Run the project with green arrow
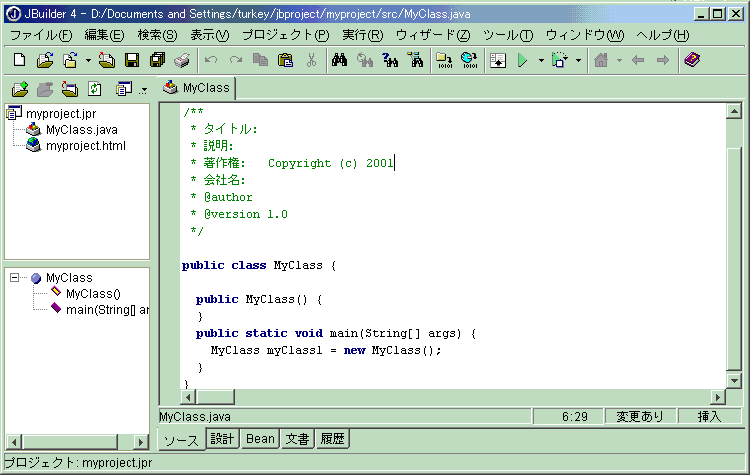 [x=522, y=60]
